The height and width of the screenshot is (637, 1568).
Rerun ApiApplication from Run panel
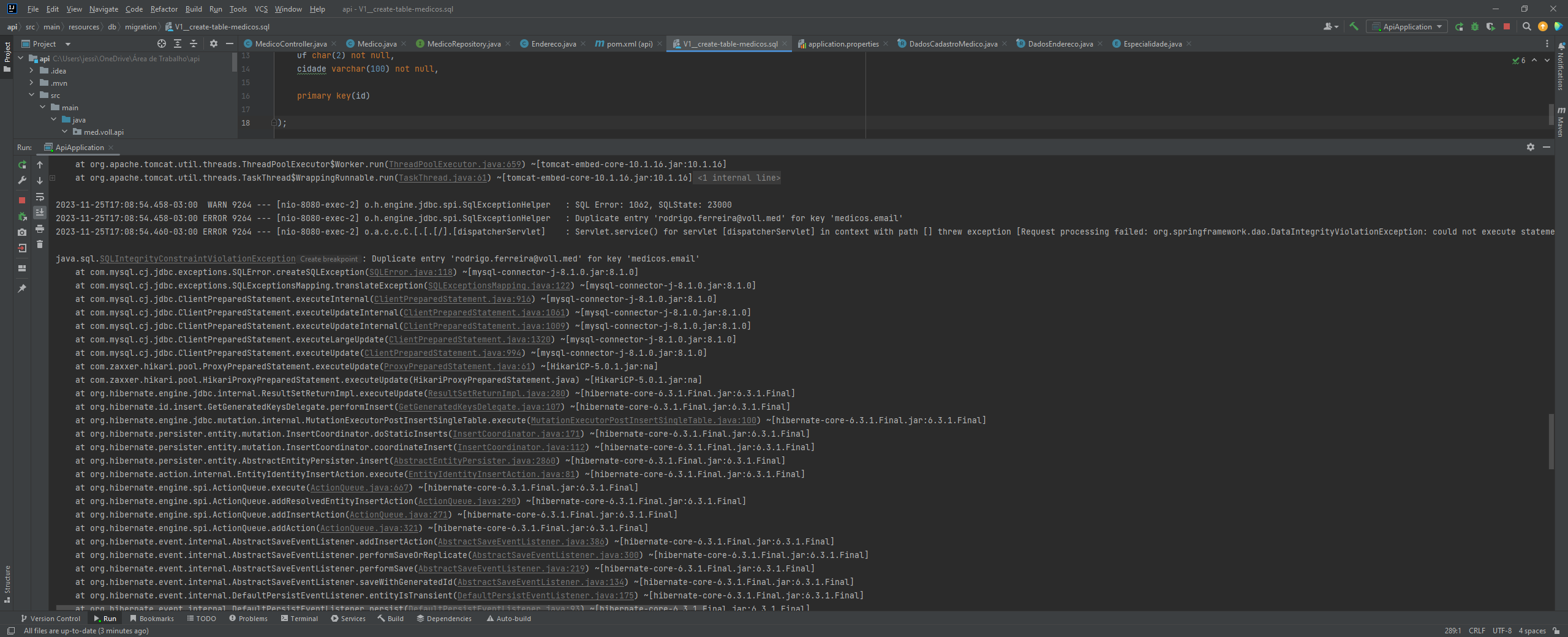(x=22, y=165)
